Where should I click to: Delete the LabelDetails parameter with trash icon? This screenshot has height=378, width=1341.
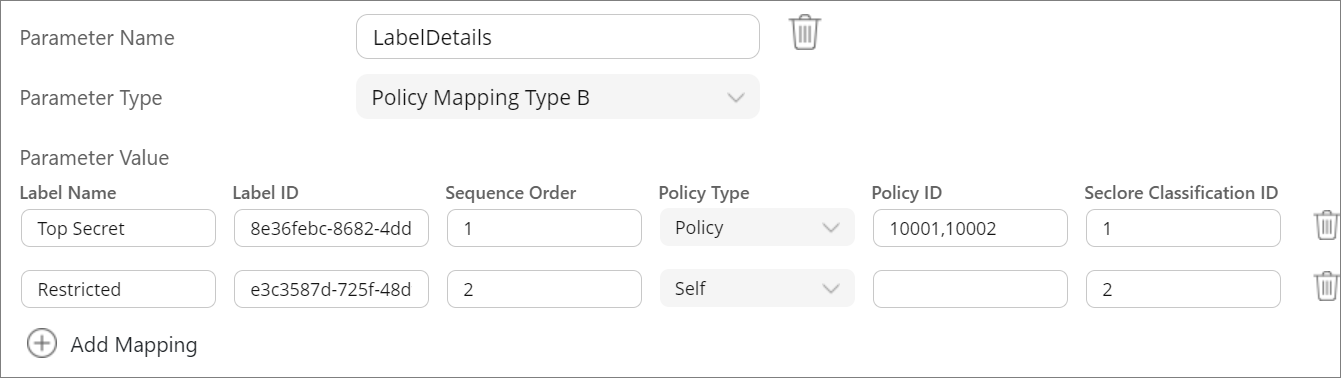(805, 33)
